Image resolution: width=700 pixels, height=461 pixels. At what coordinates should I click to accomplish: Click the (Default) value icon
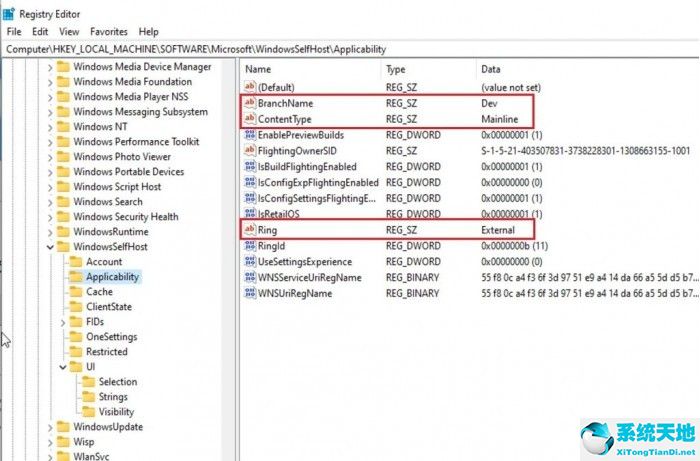tap(250, 87)
